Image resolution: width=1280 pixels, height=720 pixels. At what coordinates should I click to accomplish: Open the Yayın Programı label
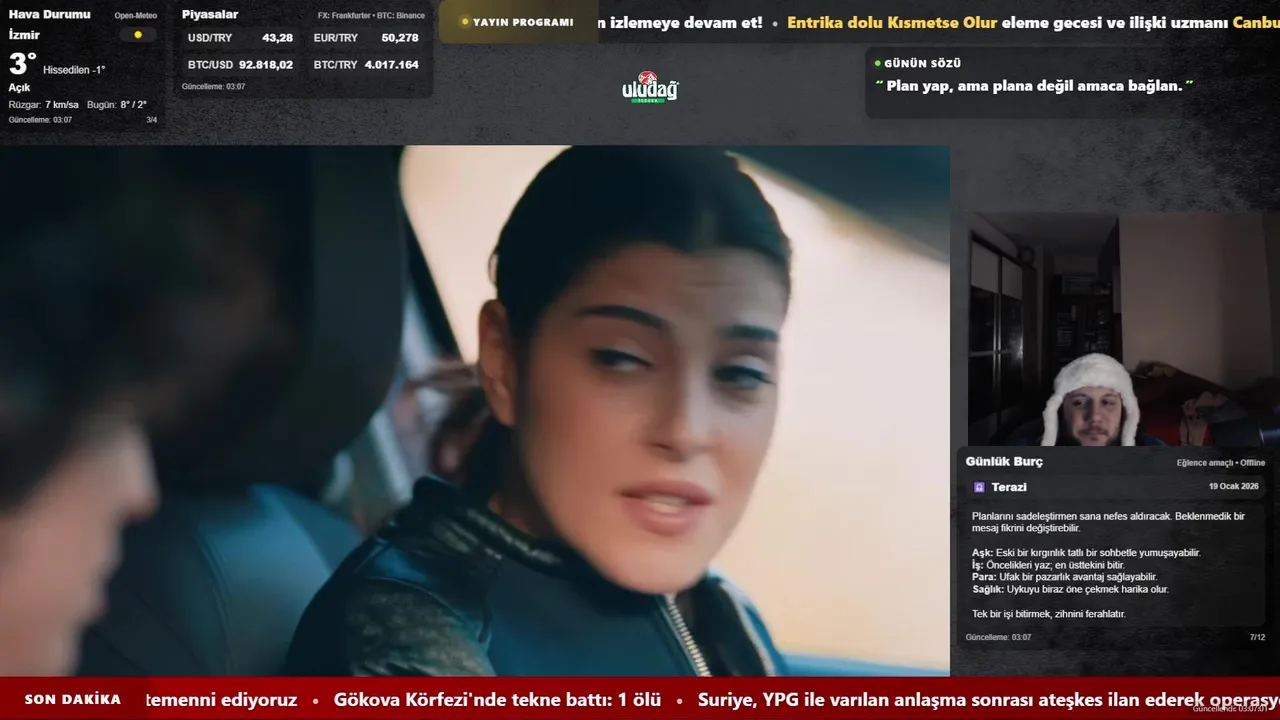tap(523, 22)
